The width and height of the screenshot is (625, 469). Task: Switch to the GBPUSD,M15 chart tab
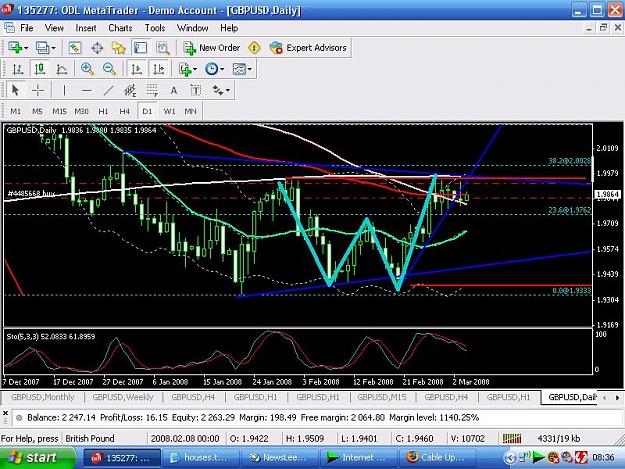(382, 397)
